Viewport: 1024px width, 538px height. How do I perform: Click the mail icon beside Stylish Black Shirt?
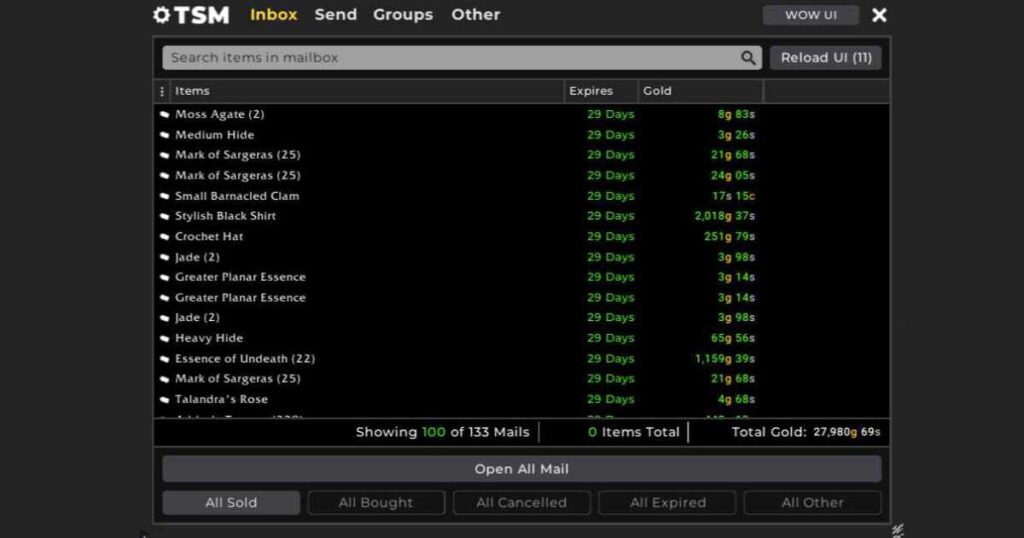pos(165,216)
